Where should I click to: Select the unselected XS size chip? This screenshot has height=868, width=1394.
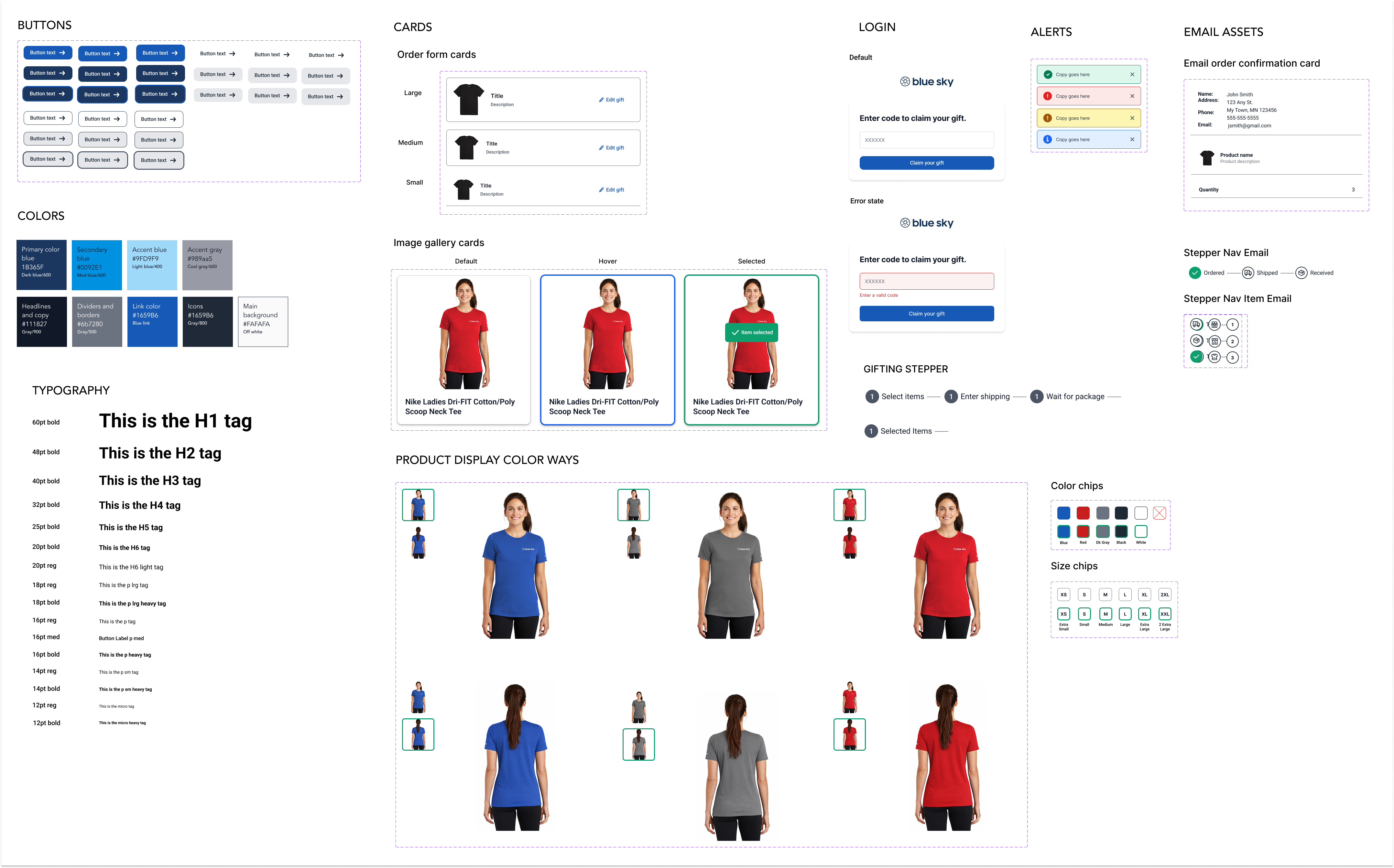[x=1063, y=595]
